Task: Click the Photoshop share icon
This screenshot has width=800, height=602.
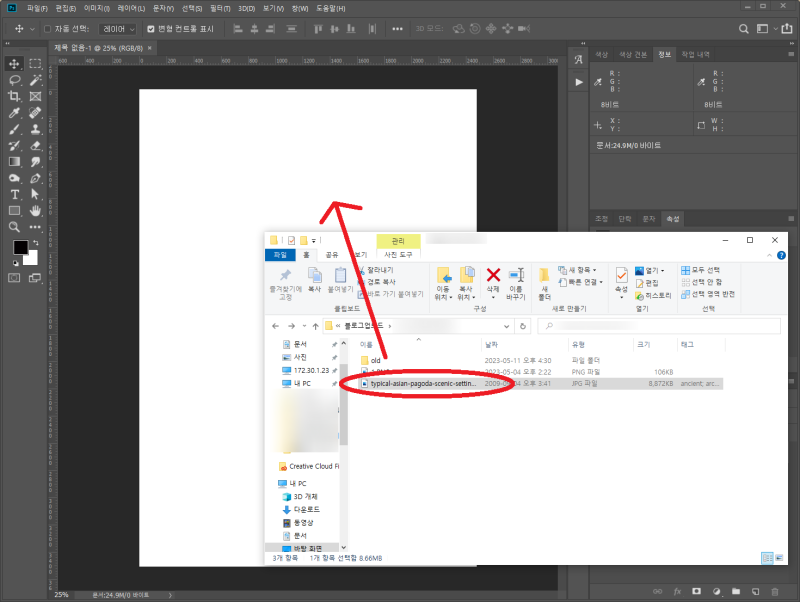Action: [x=787, y=29]
